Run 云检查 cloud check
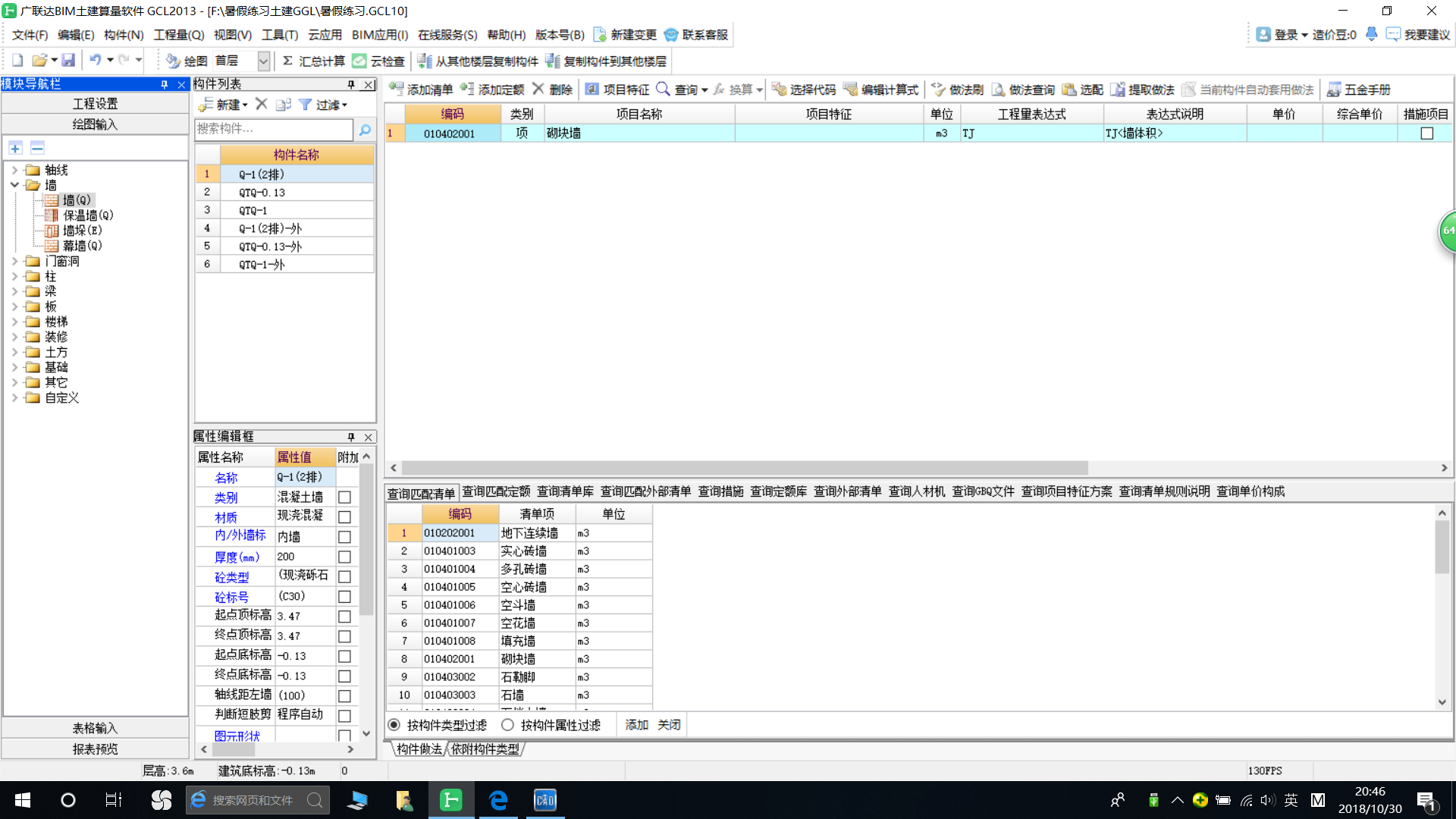Viewport: 1456px width, 819px height. pyautogui.click(x=379, y=61)
